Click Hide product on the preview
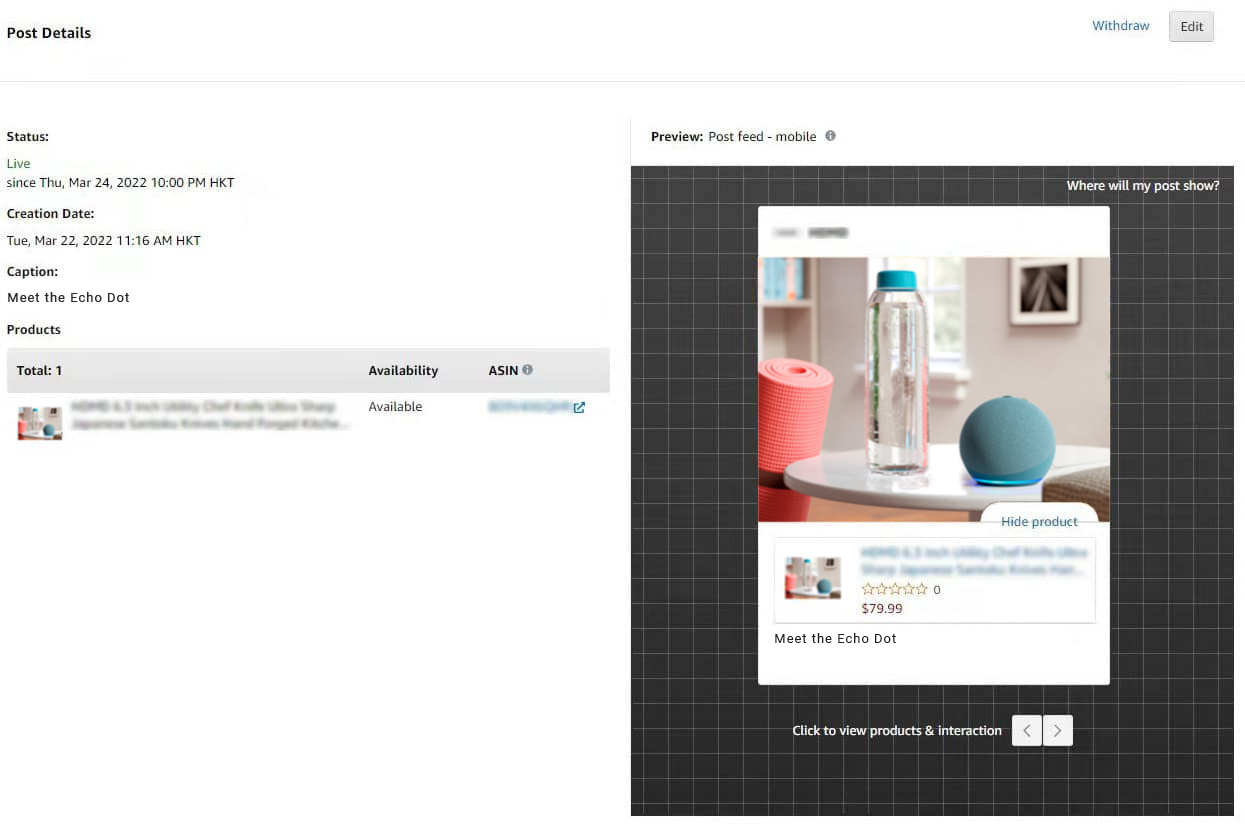 1039,521
